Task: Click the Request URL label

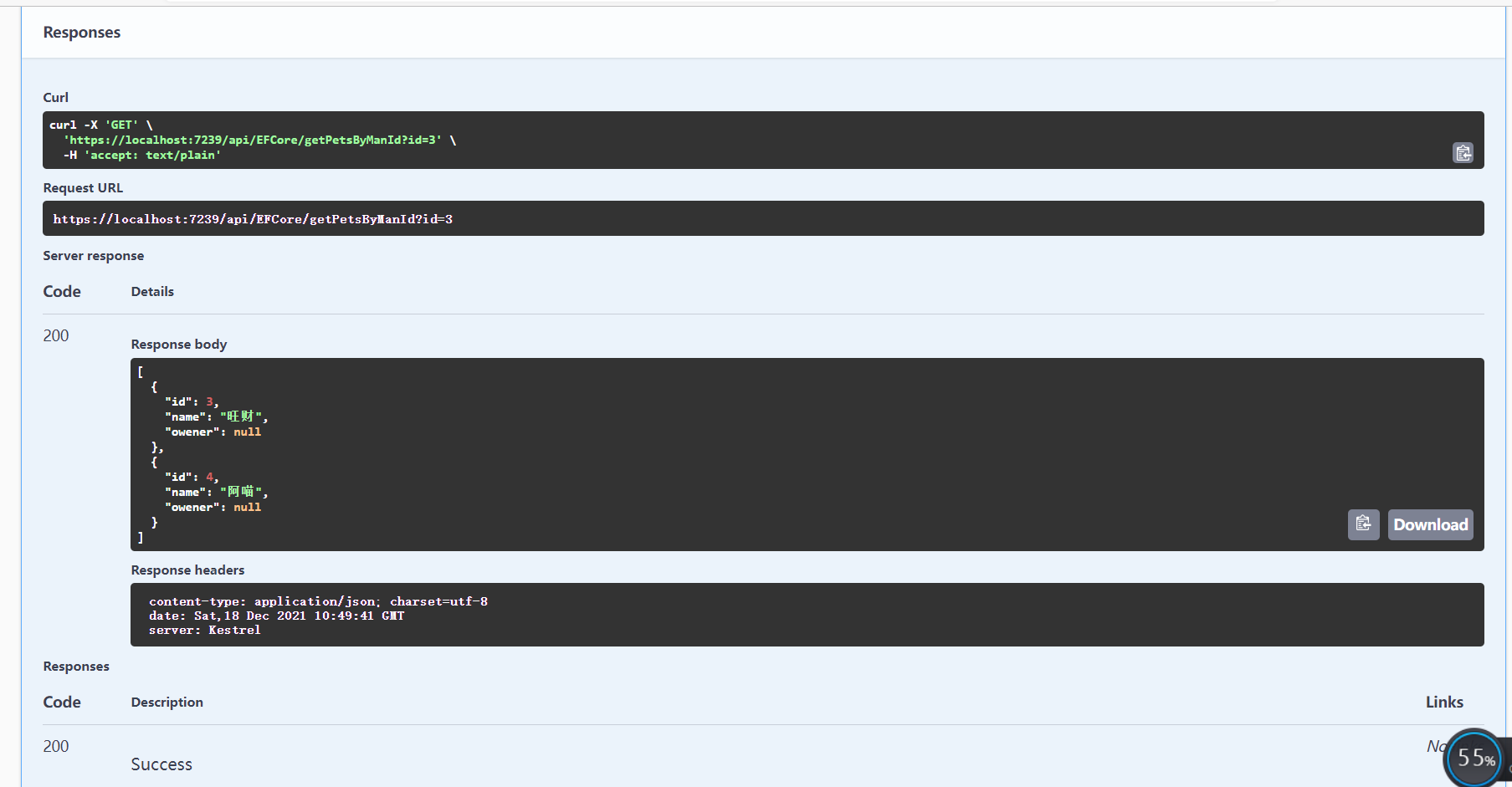Action: coord(83,187)
